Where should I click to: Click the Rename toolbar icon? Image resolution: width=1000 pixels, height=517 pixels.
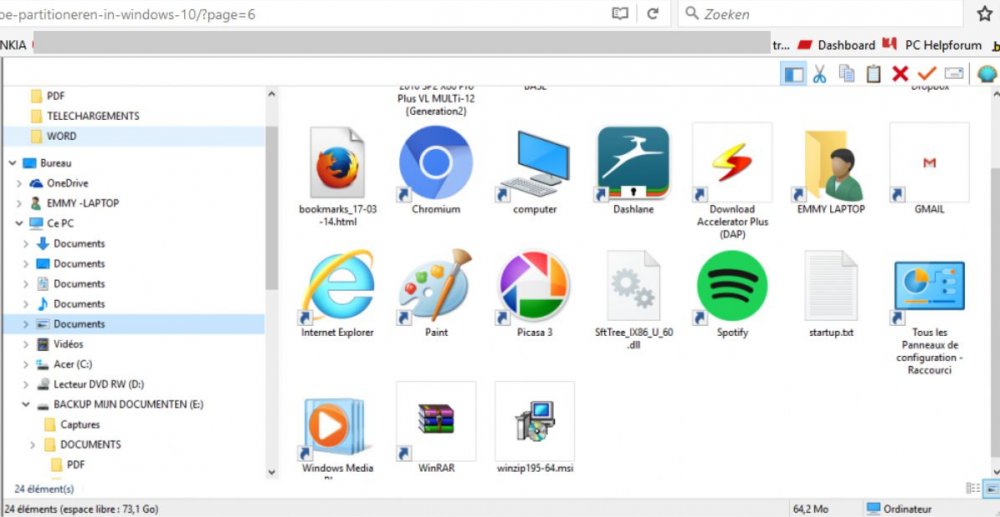pyautogui.click(x=954, y=74)
